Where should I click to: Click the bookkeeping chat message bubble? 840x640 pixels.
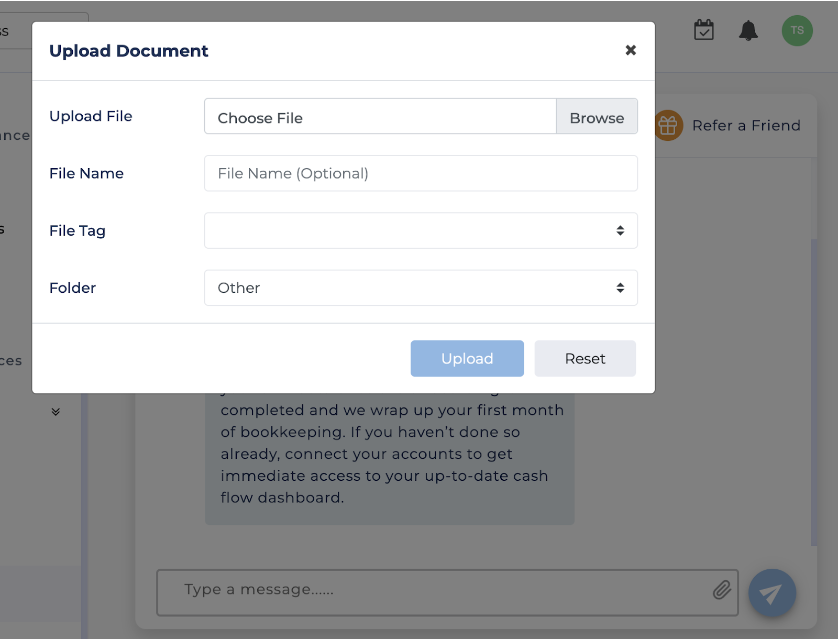click(390, 455)
